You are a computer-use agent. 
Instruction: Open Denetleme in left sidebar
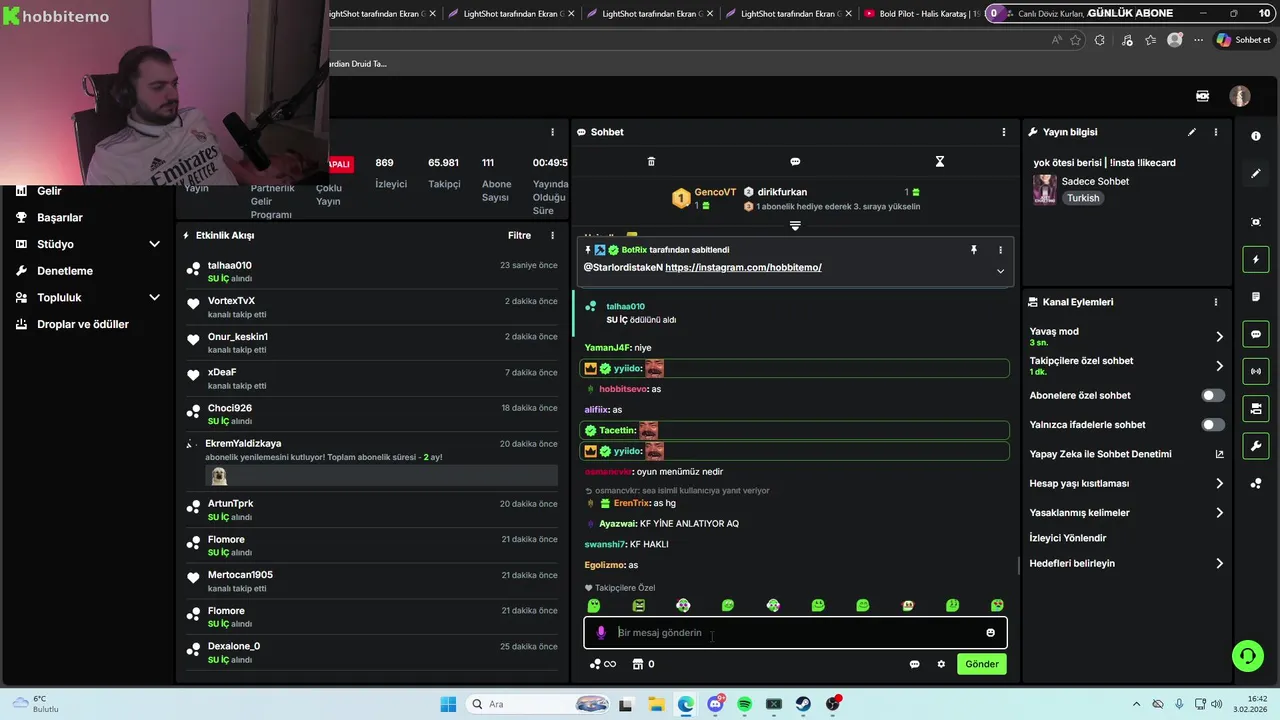pyautogui.click(x=65, y=271)
